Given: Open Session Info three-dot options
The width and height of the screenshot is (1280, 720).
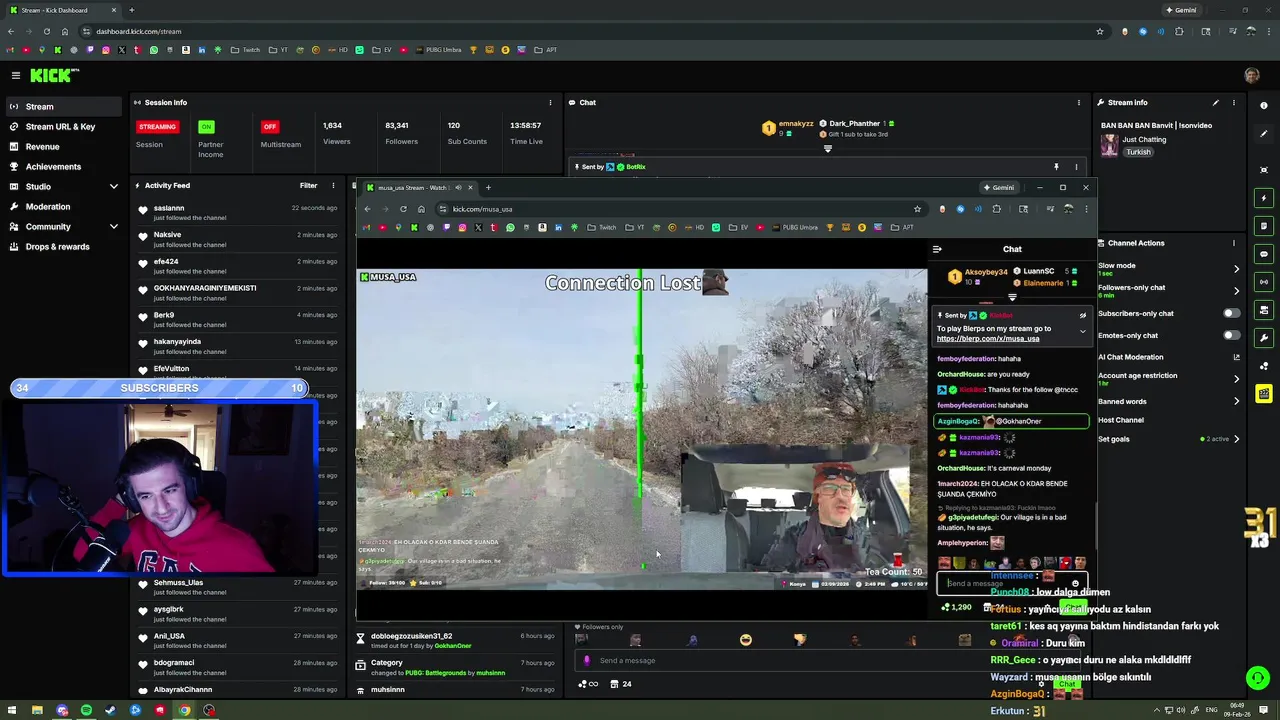Looking at the screenshot, I should [x=549, y=102].
